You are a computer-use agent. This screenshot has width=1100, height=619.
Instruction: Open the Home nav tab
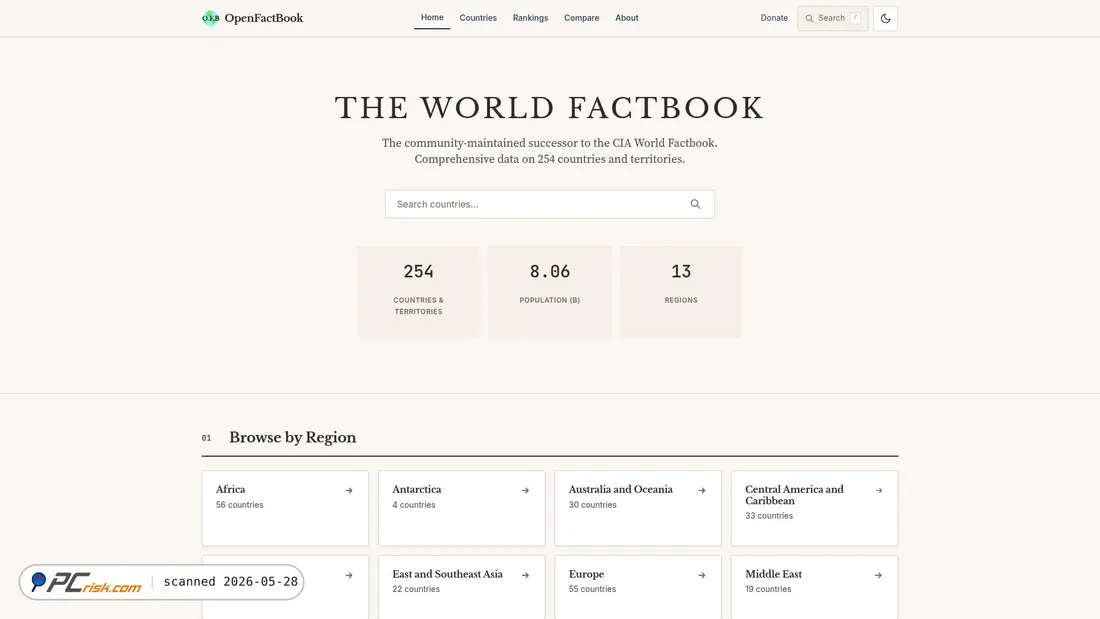pyautogui.click(x=432, y=18)
